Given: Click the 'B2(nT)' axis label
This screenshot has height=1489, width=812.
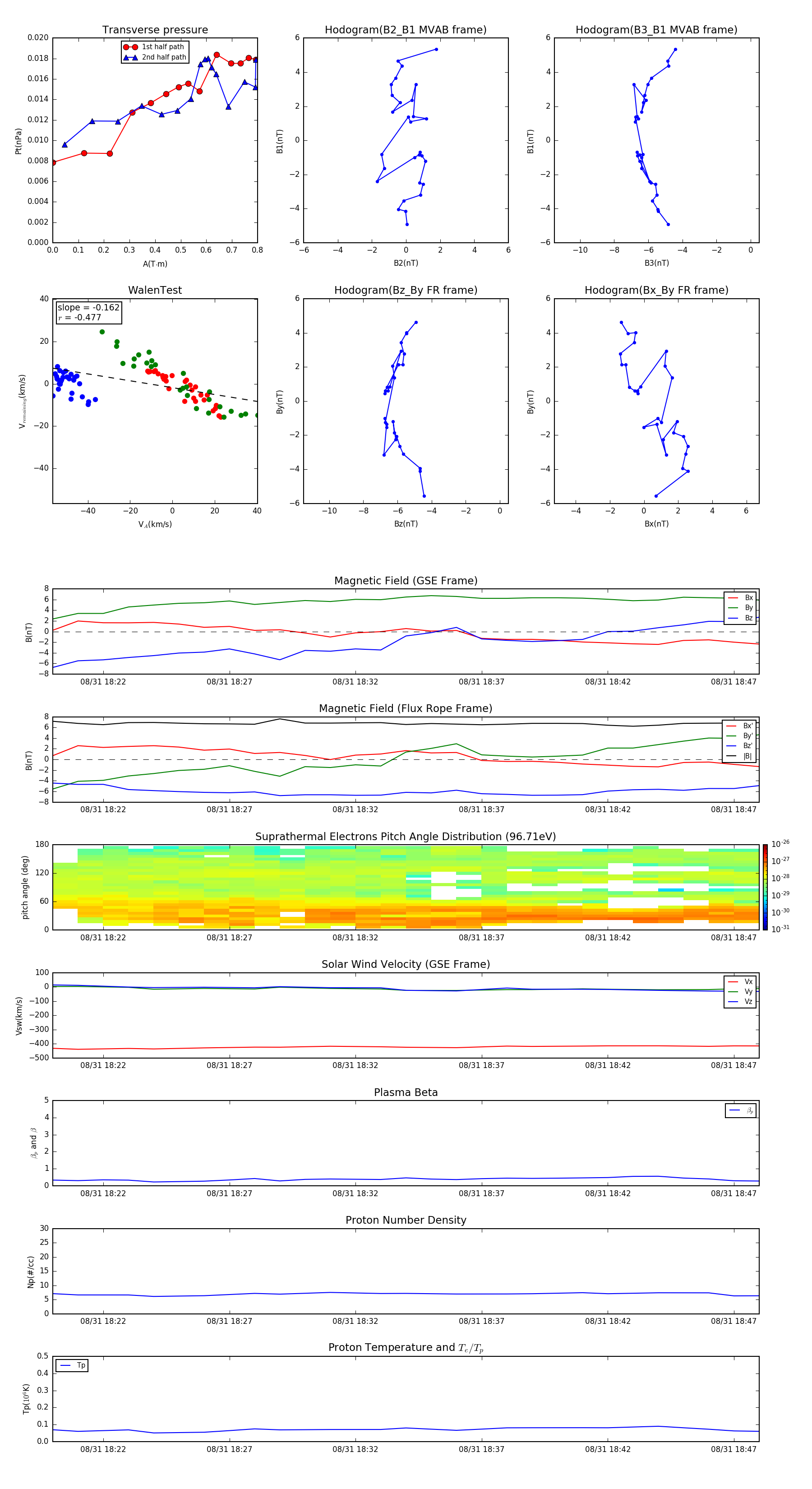Looking at the screenshot, I should tap(406, 263).
